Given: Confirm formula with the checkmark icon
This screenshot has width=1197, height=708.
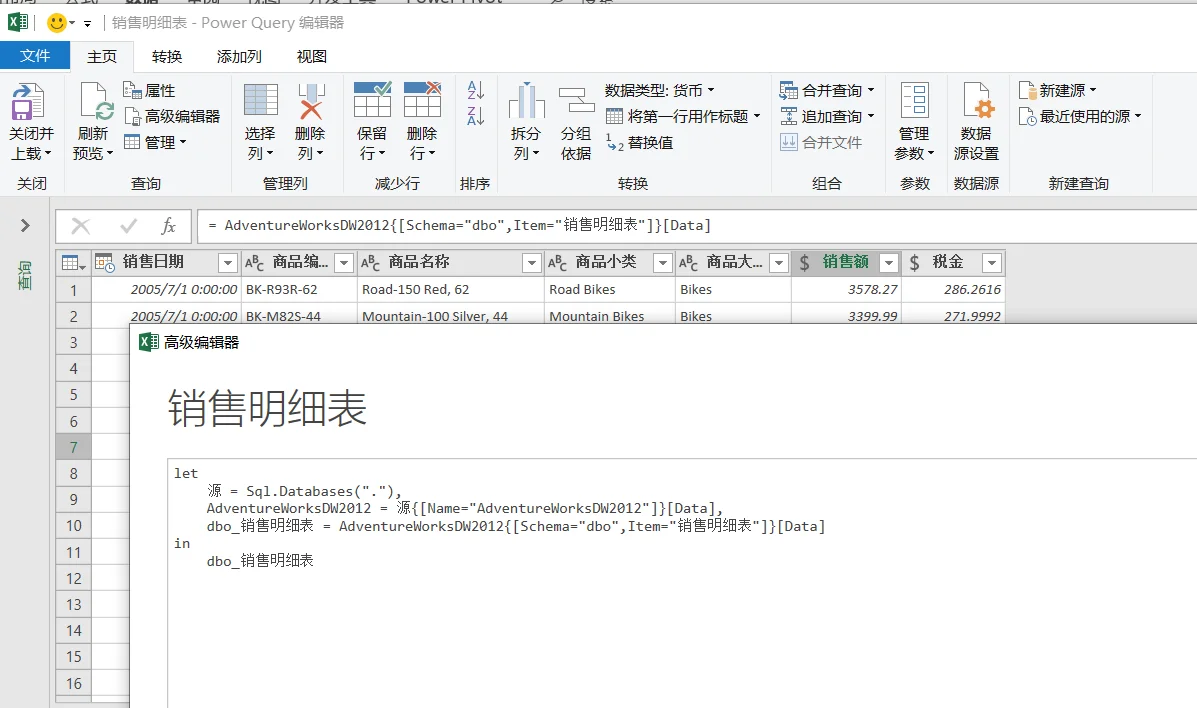Looking at the screenshot, I should 129,225.
